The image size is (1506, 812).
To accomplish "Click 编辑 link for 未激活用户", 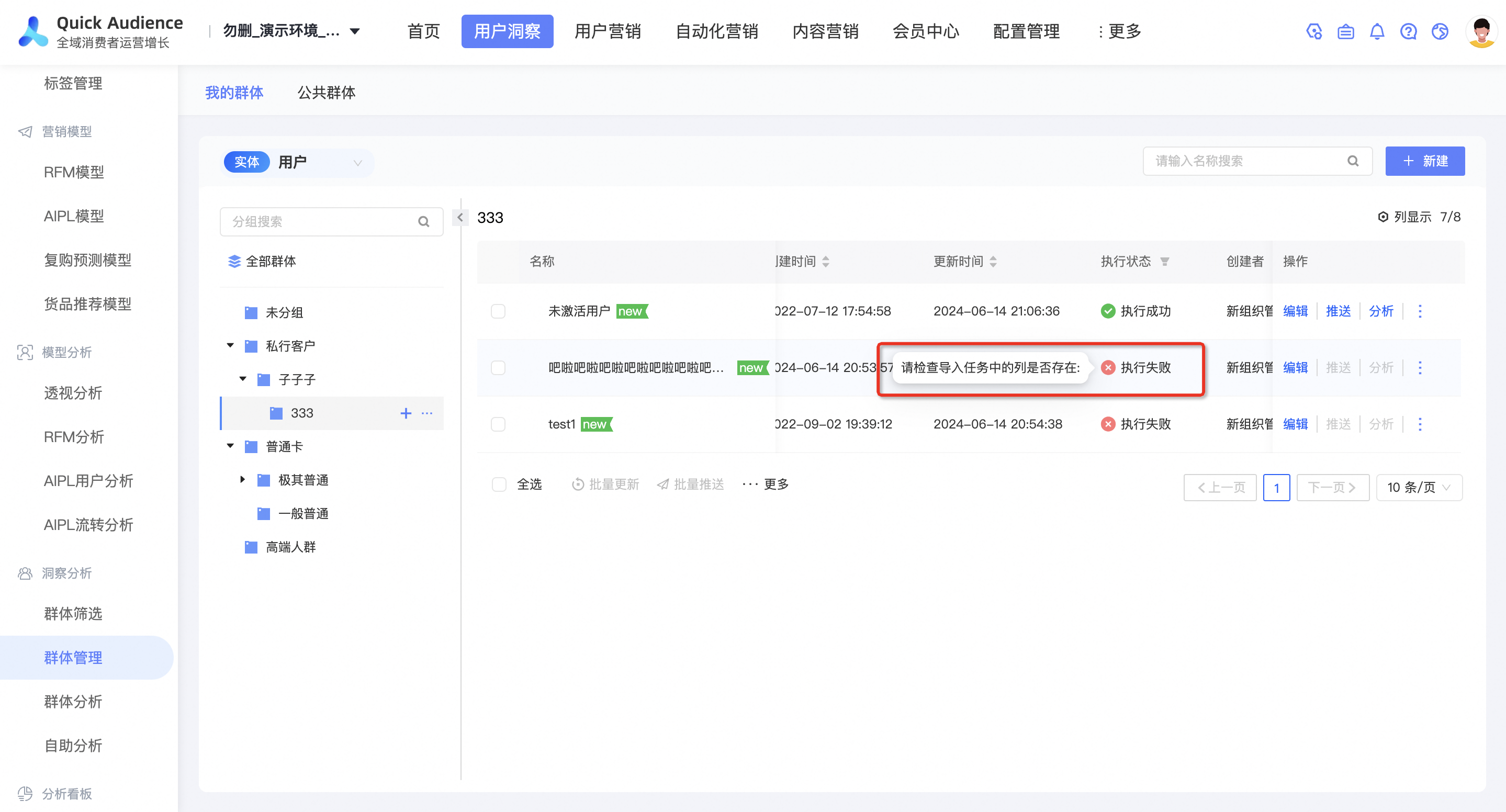I will click(1295, 311).
